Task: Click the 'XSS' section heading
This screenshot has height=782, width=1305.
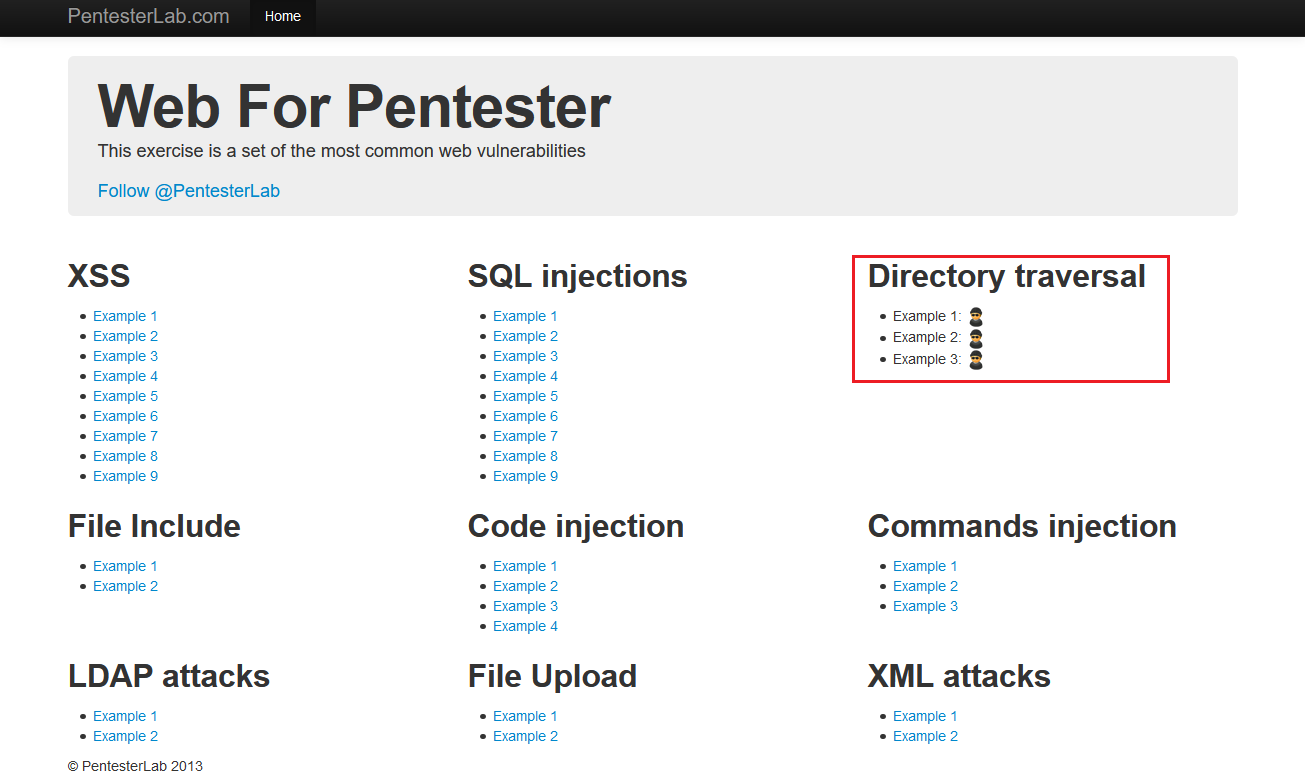Action: click(x=99, y=276)
